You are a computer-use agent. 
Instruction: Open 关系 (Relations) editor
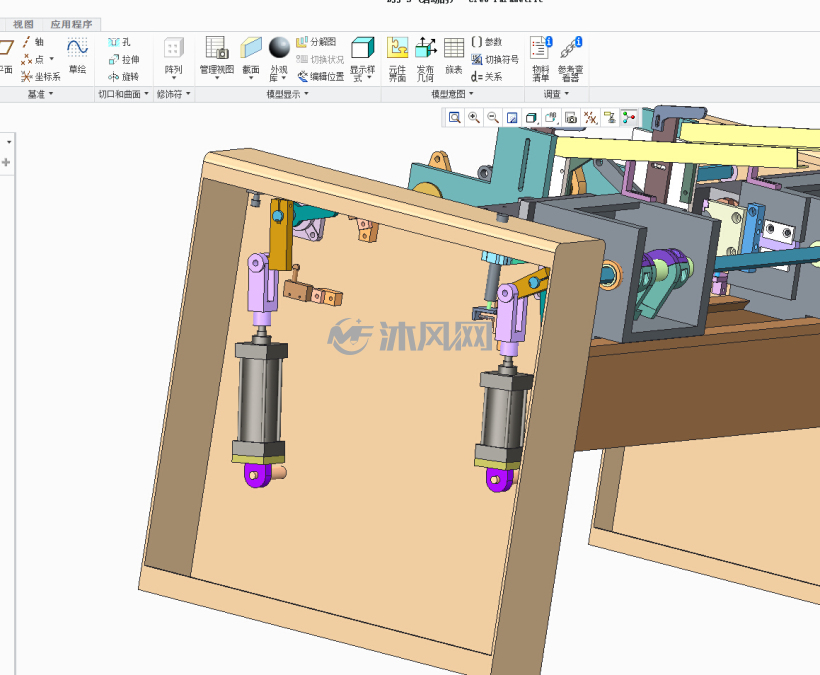[x=487, y=77]
